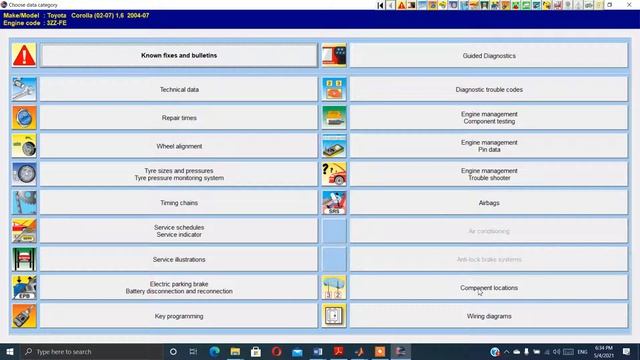Click the first-page arrow in the top toolbar
The height and width of the screenshot is (360, 640).
coord(380,5)
